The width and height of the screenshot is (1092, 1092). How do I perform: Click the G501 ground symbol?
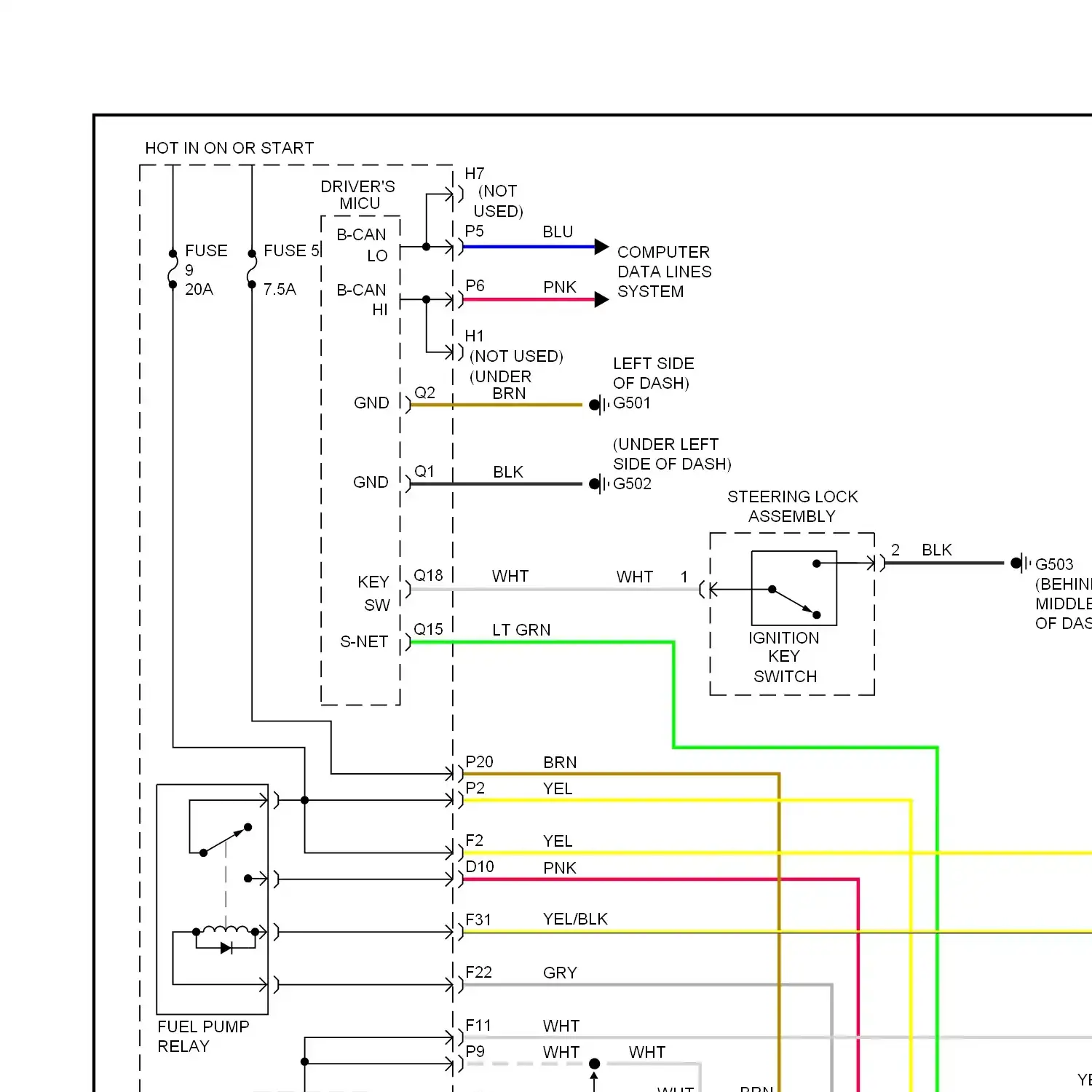(x=599, y=405)
